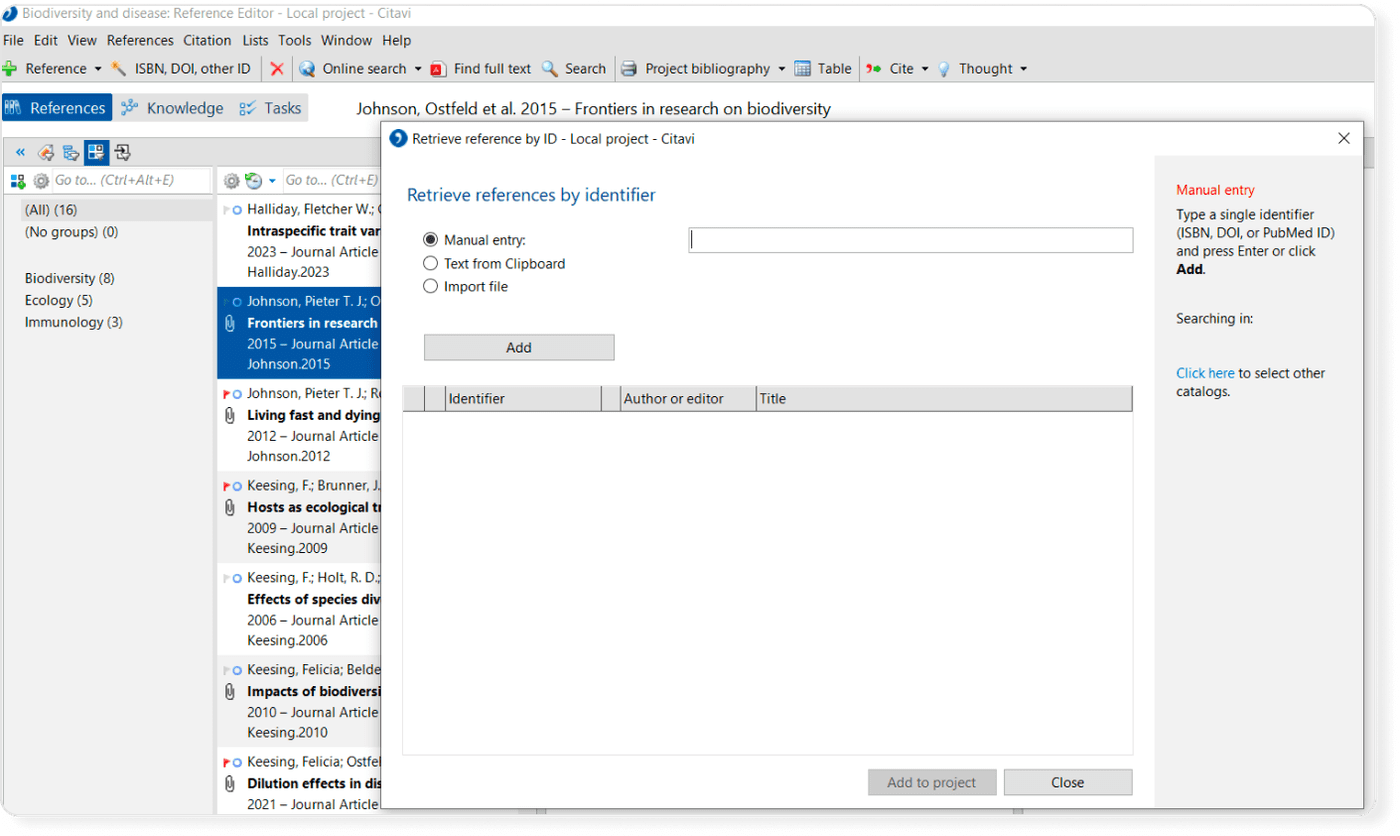This screenshot has height=836, width=1400.
Task: Click the Add button
Action: click(x=518, y=347)
